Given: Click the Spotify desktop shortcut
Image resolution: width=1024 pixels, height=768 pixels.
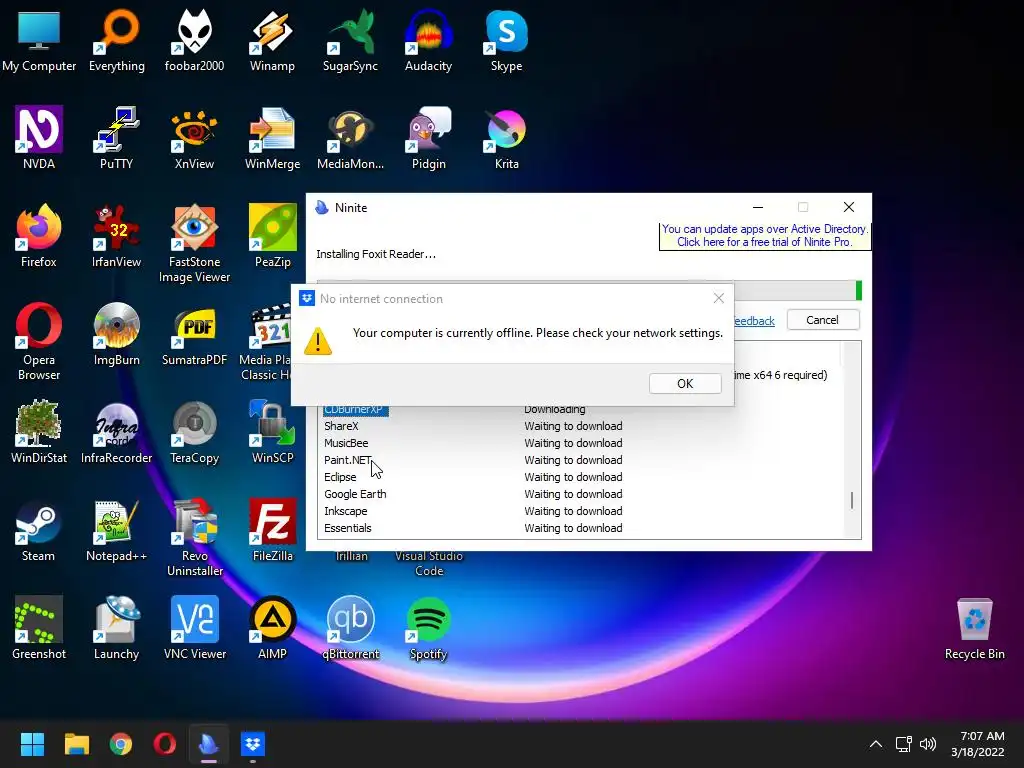Looking at the screenshot, I should tap(428, 627).
